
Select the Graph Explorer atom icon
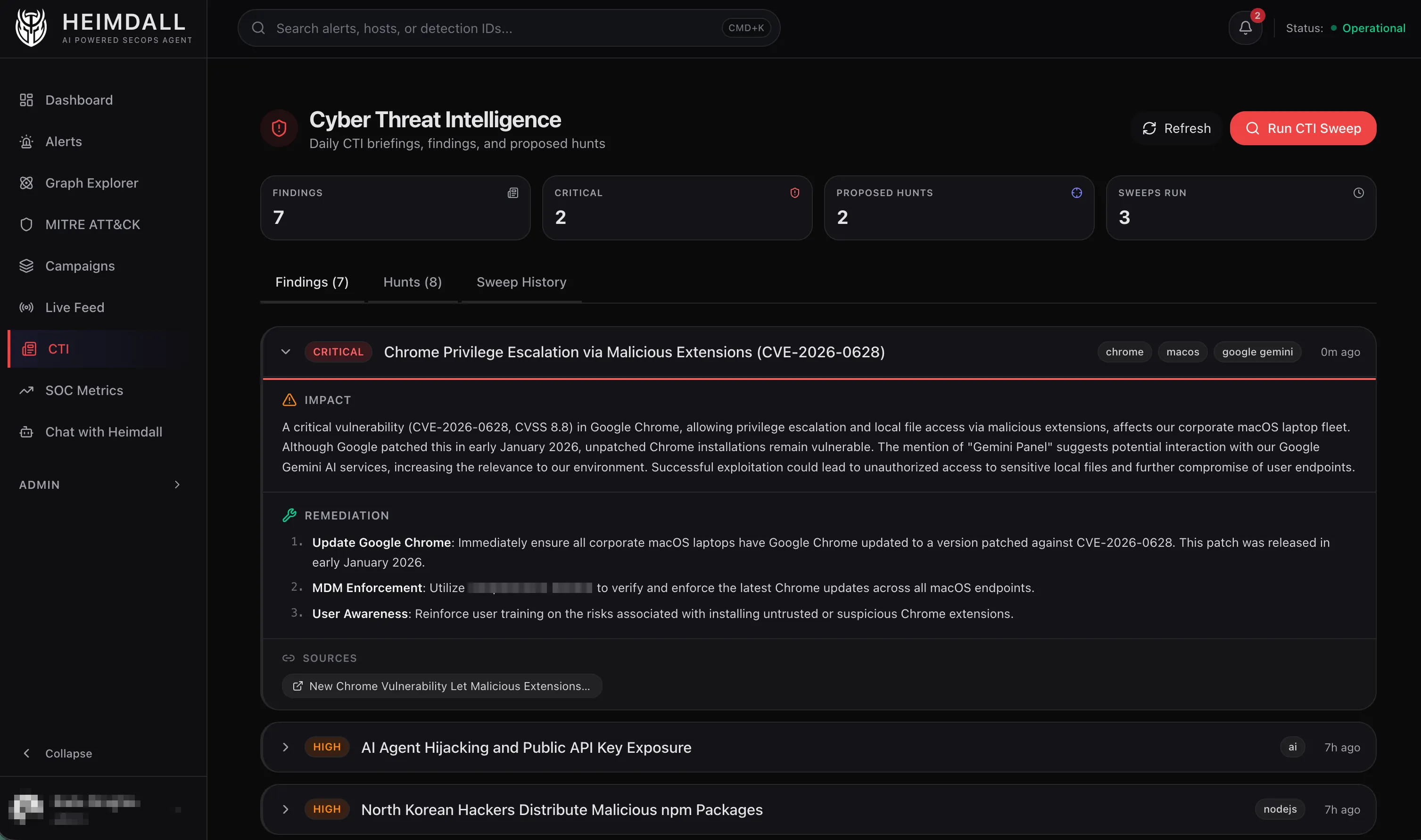[26, 183]
